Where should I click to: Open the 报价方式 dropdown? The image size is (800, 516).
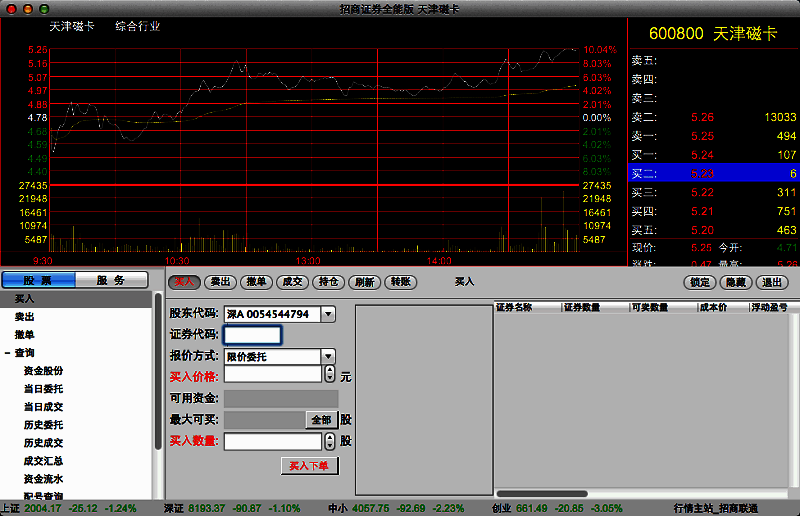click(328, 356)
